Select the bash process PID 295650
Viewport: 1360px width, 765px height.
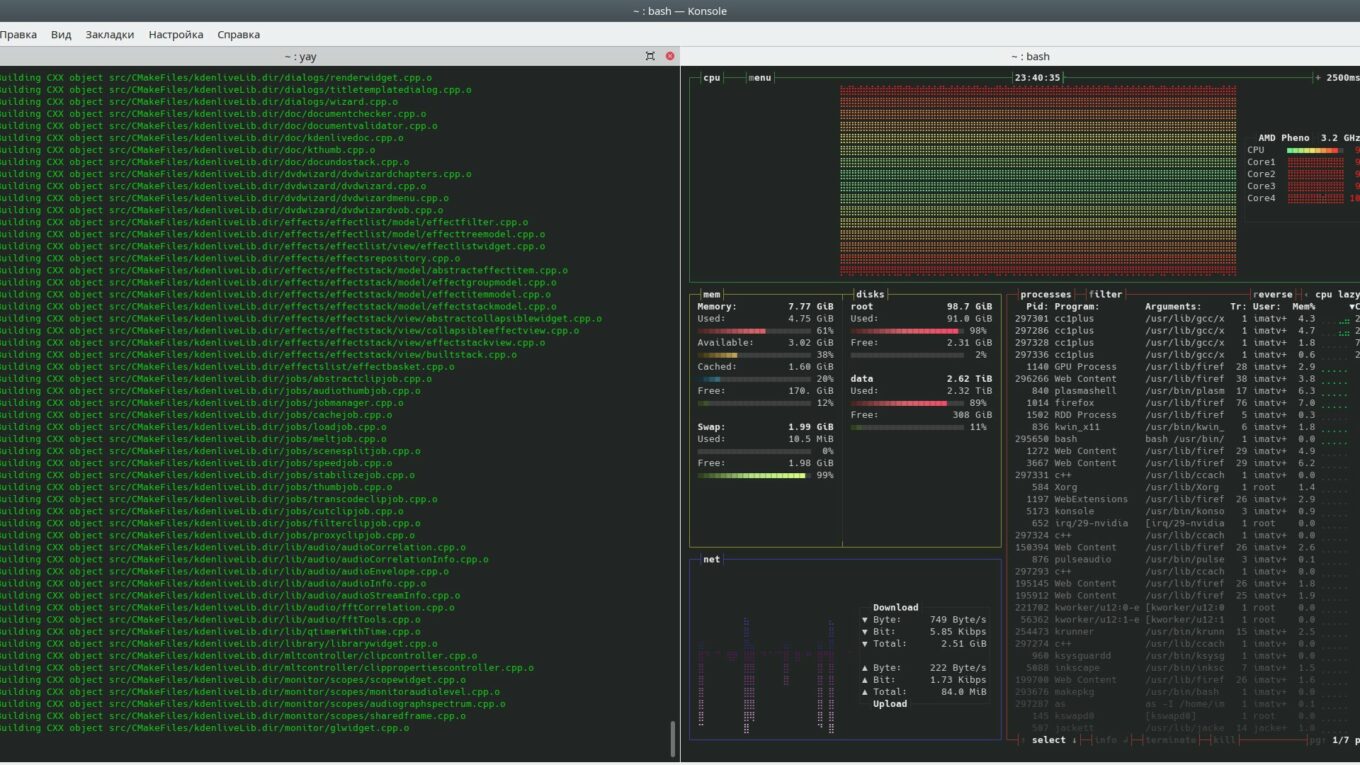point(1186,439)
